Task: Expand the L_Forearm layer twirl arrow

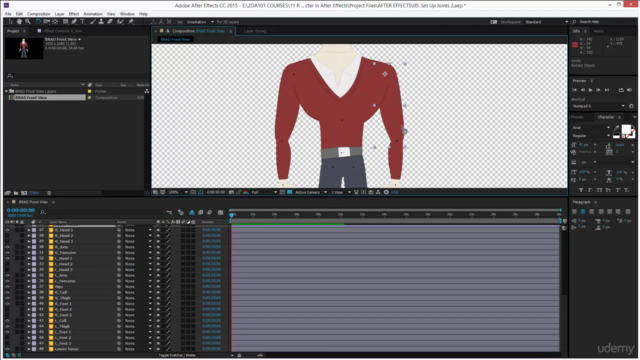Action: pyautogui.click(x=29, y=281)
